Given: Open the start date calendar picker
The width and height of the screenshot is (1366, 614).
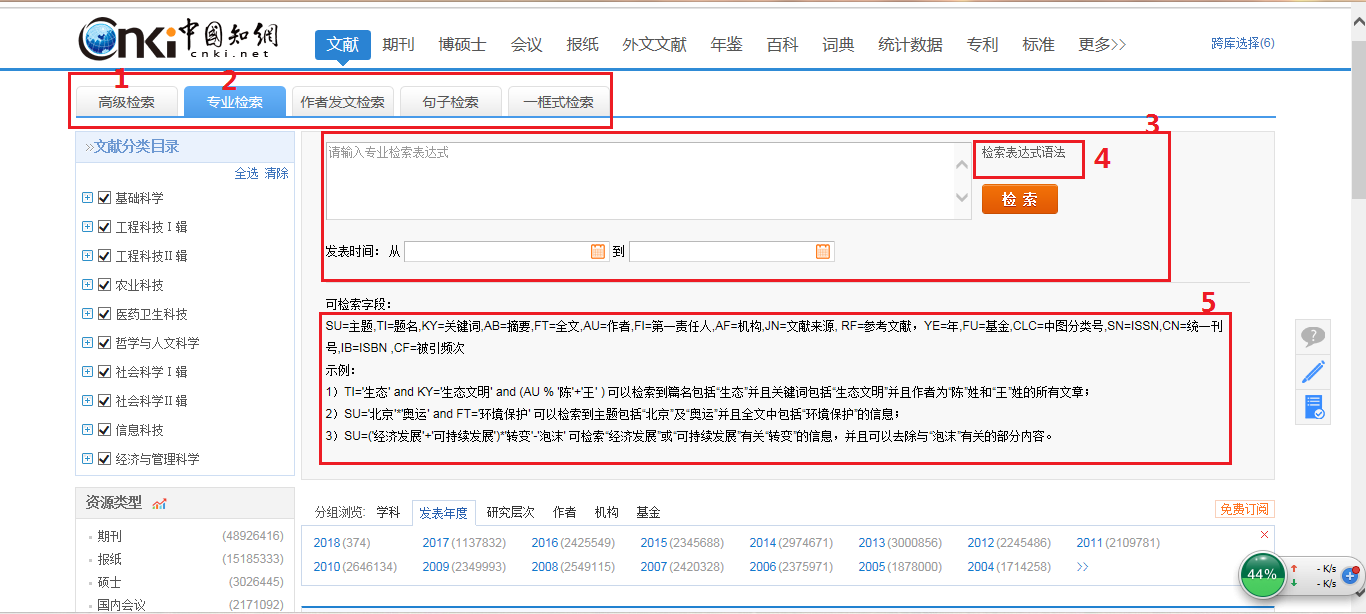Looking at the screenshot, I should (598, 252).
